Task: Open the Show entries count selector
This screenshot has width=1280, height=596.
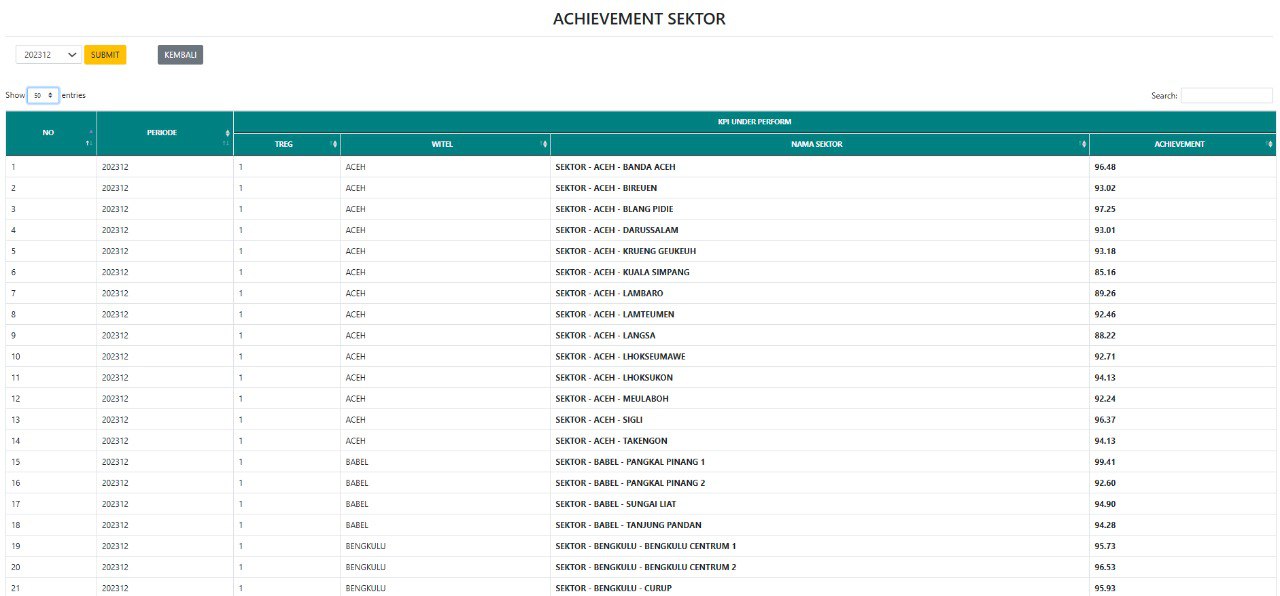Action: [x=43, y=95]
